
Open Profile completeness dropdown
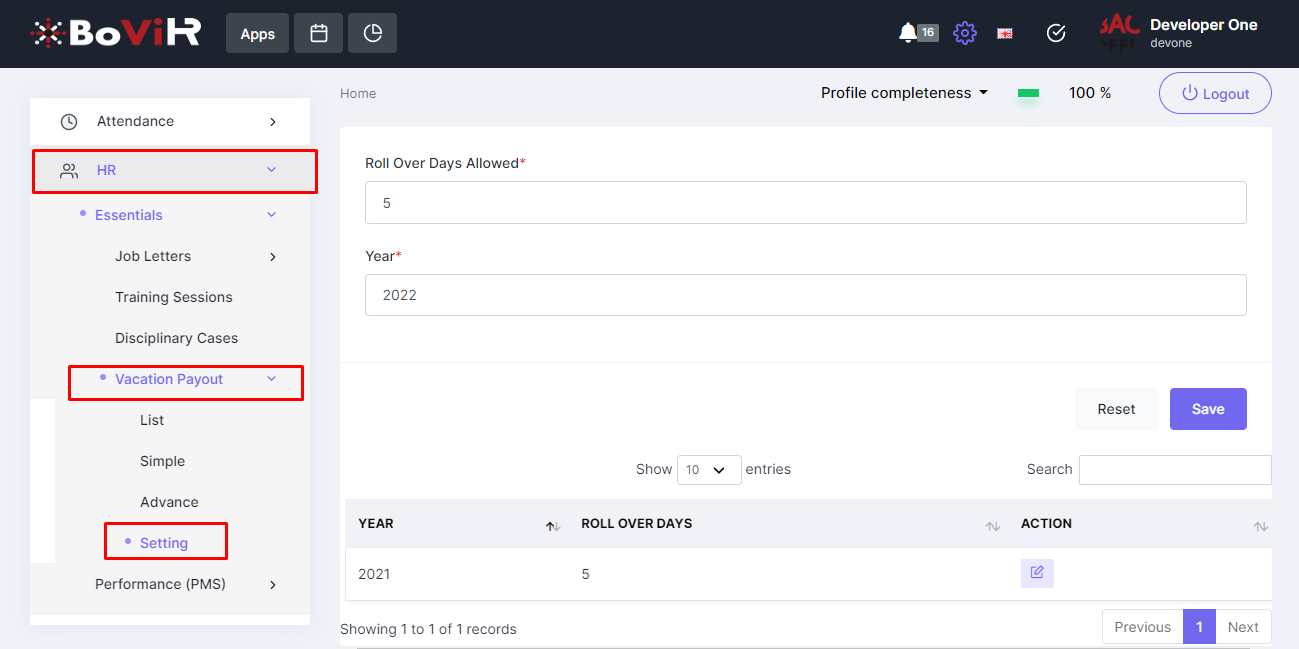pos(904,93)
